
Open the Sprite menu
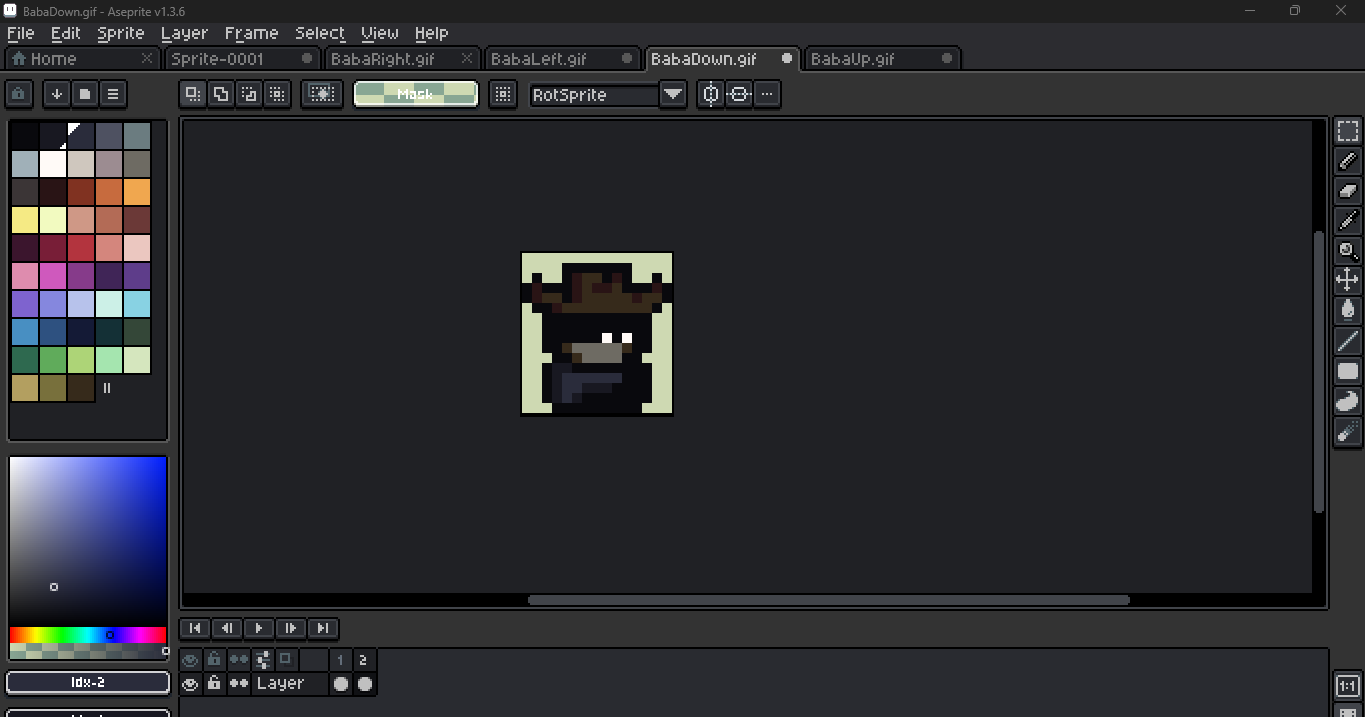121,33
